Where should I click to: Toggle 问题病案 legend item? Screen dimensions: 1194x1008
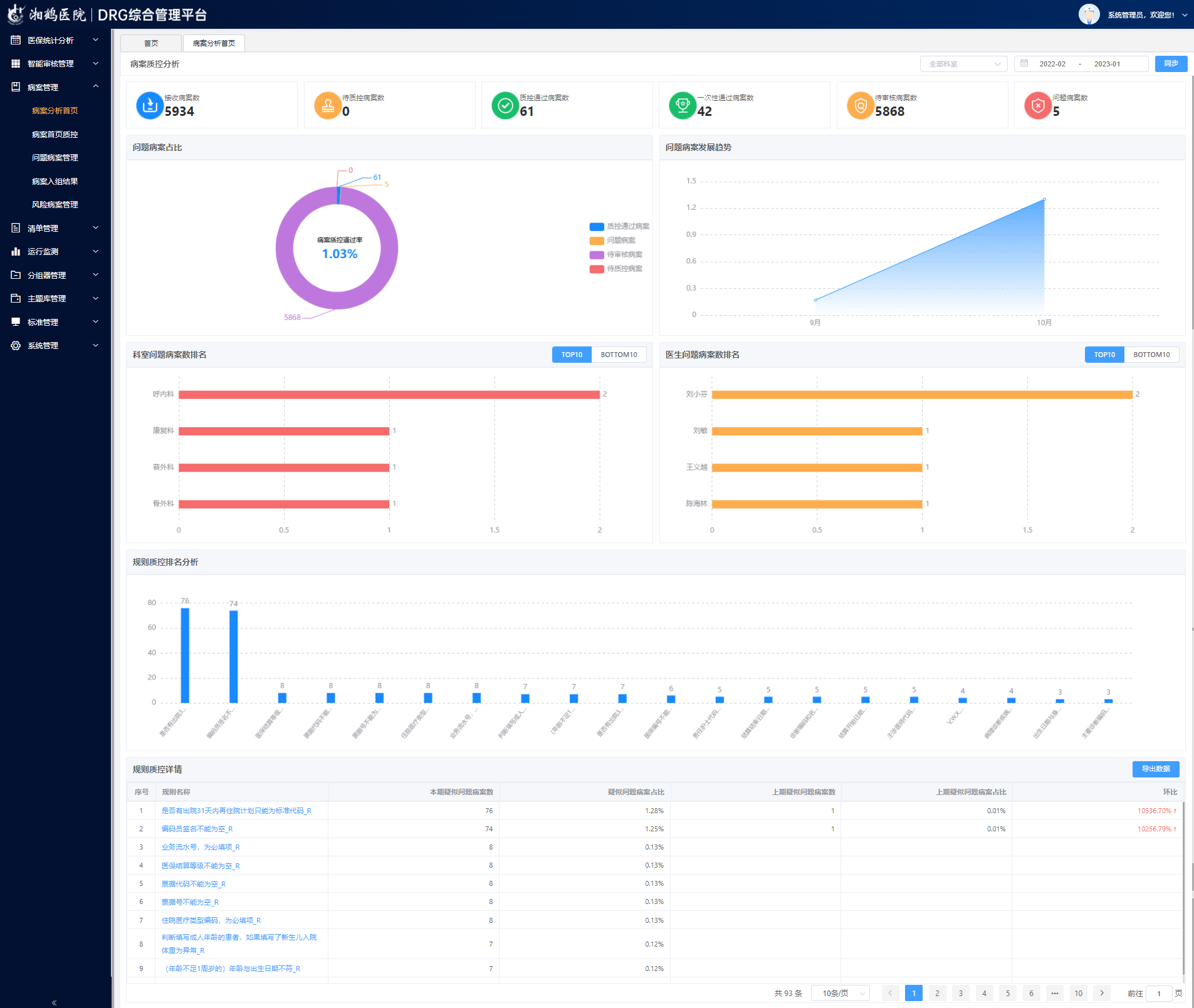point(612,241)
